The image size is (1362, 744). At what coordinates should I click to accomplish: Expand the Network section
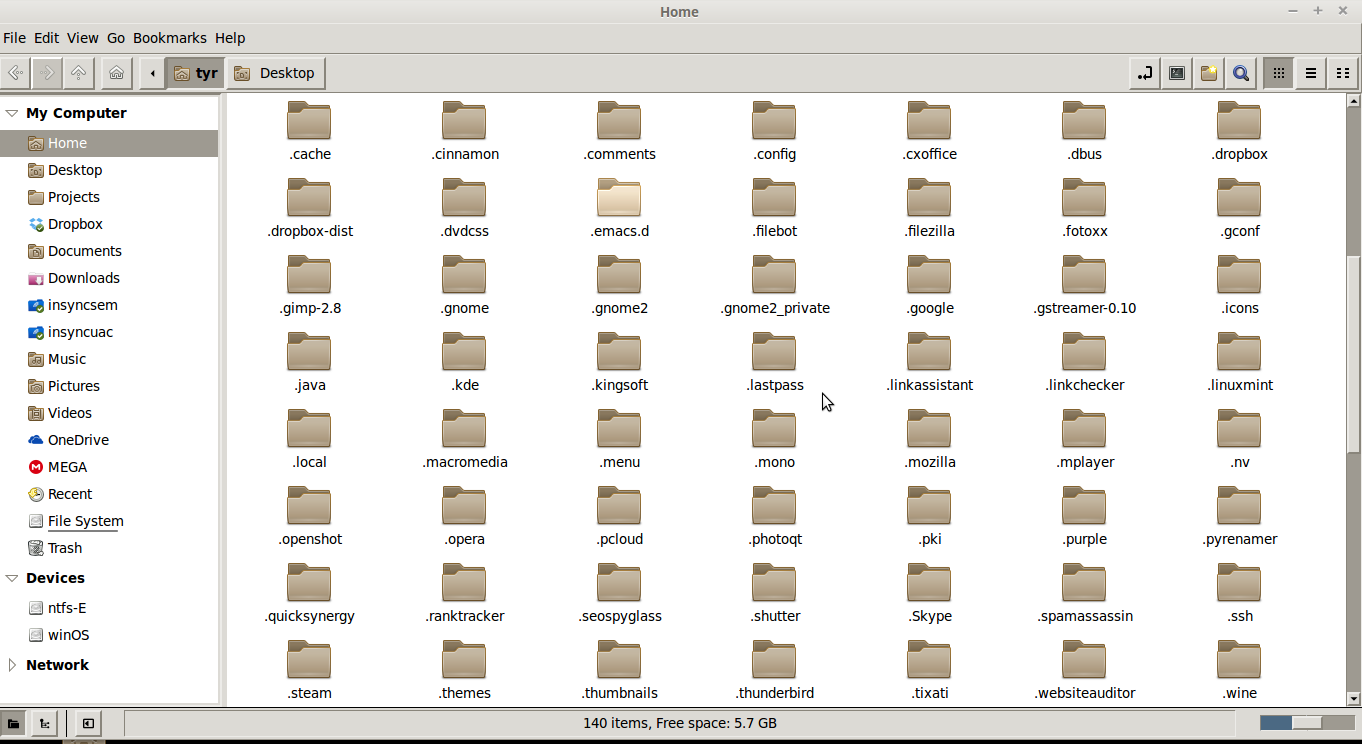coord(12,665)
